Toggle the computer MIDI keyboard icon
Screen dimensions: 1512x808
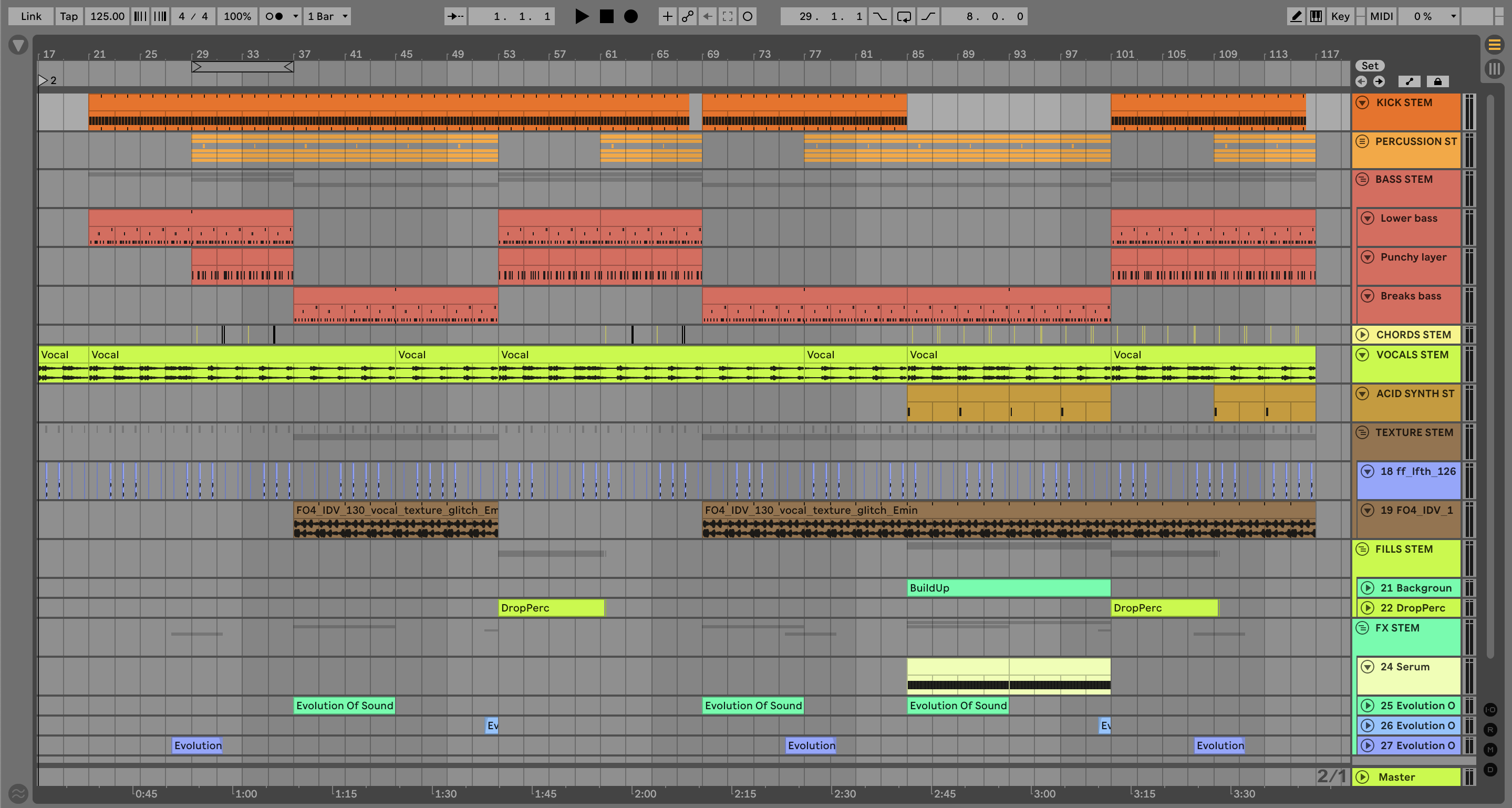(1316, 16)
